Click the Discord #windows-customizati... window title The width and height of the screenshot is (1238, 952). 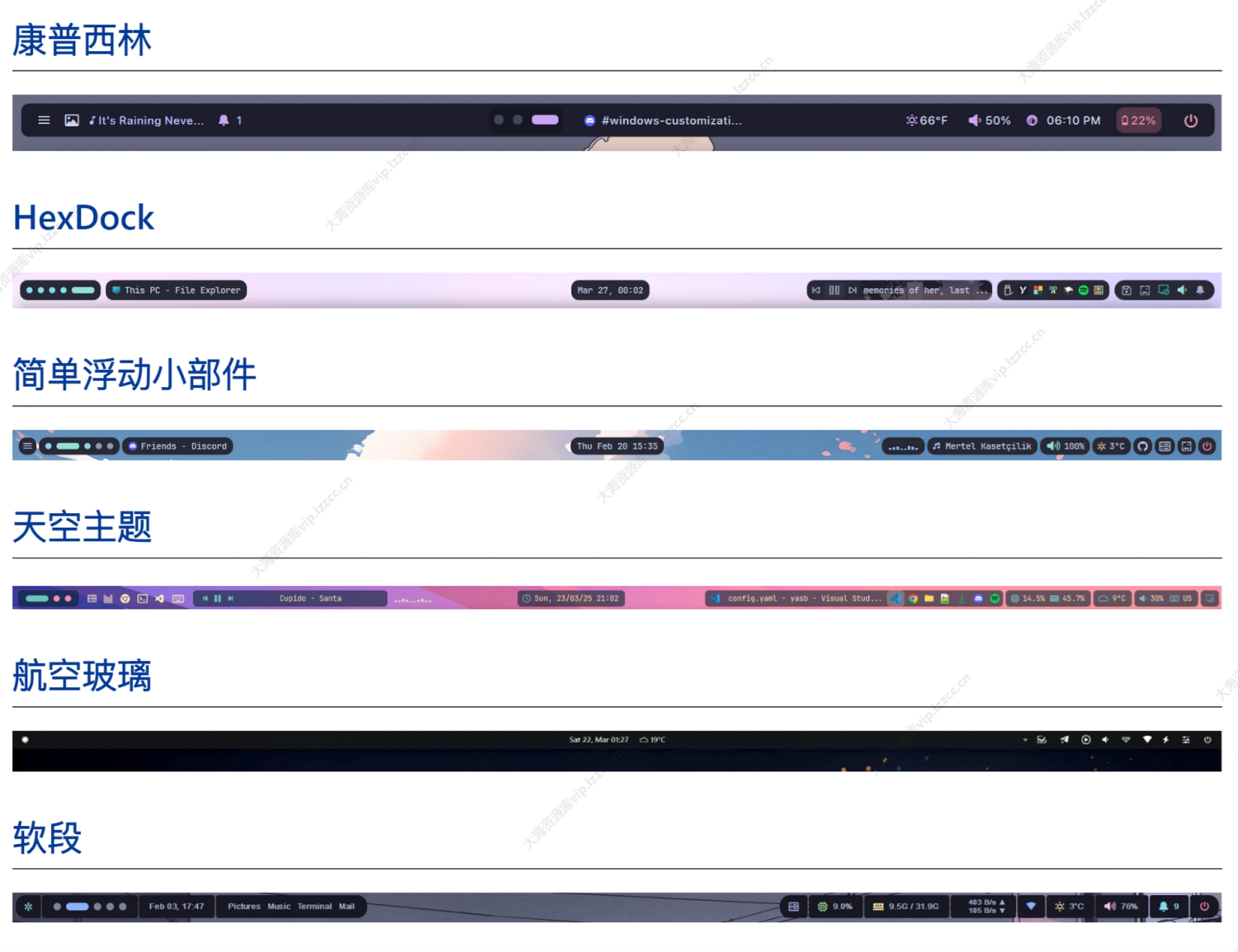[663, 120]
